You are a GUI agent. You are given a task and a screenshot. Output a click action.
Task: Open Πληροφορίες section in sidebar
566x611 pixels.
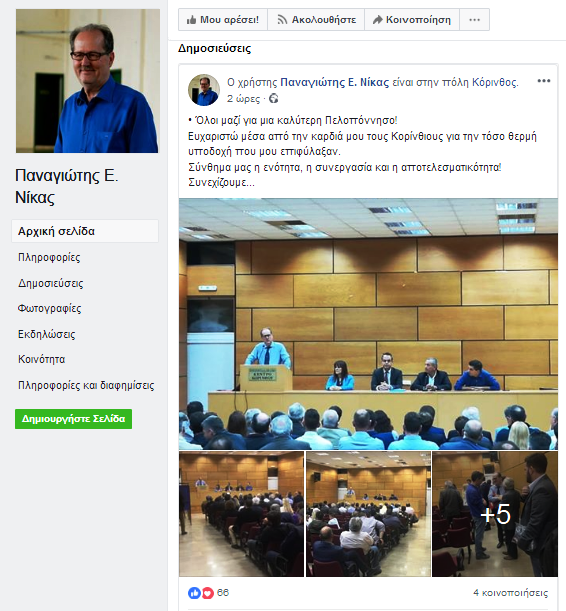(x=49, y=258)
